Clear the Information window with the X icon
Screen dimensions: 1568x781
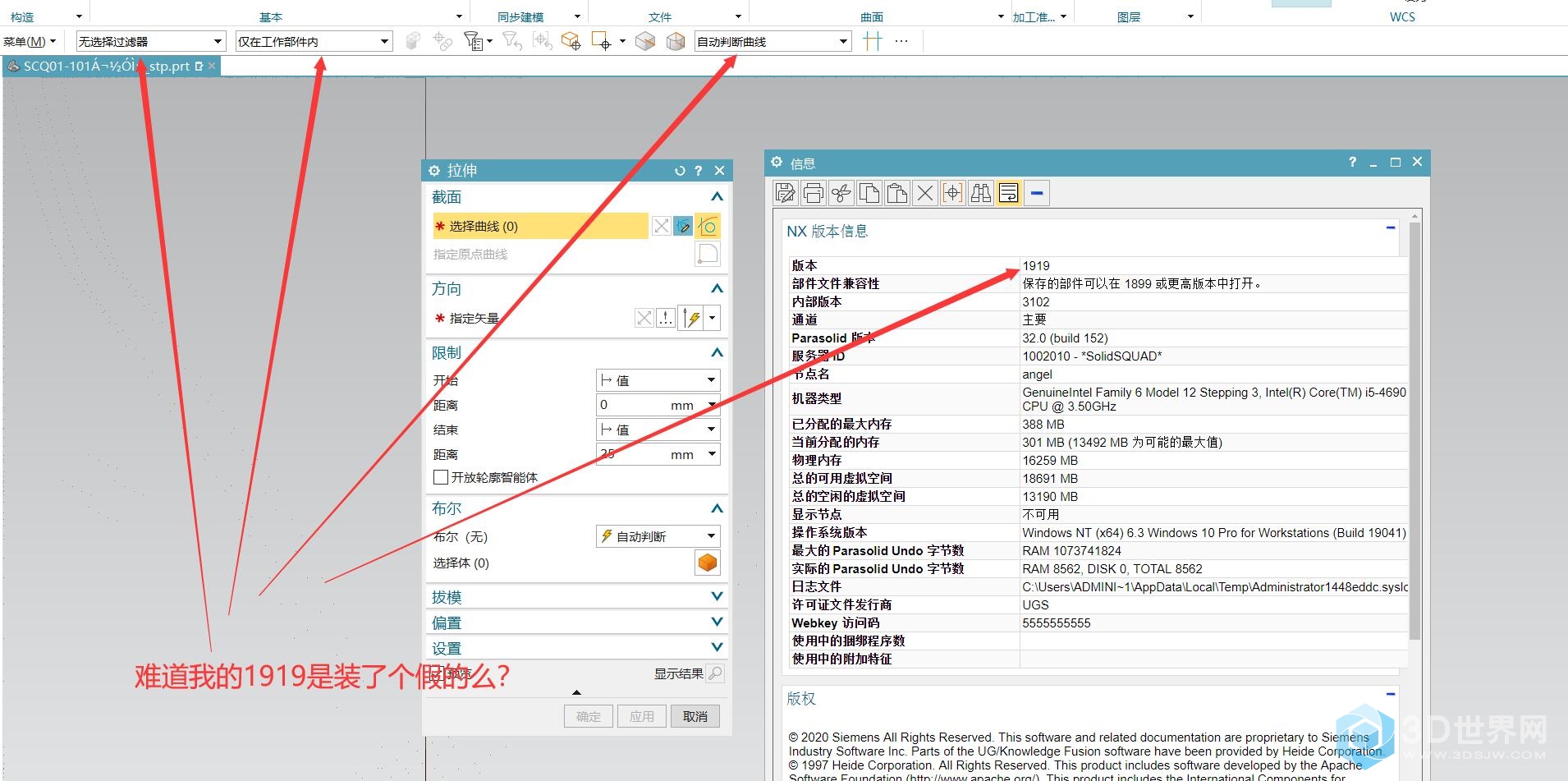[924, 193]
